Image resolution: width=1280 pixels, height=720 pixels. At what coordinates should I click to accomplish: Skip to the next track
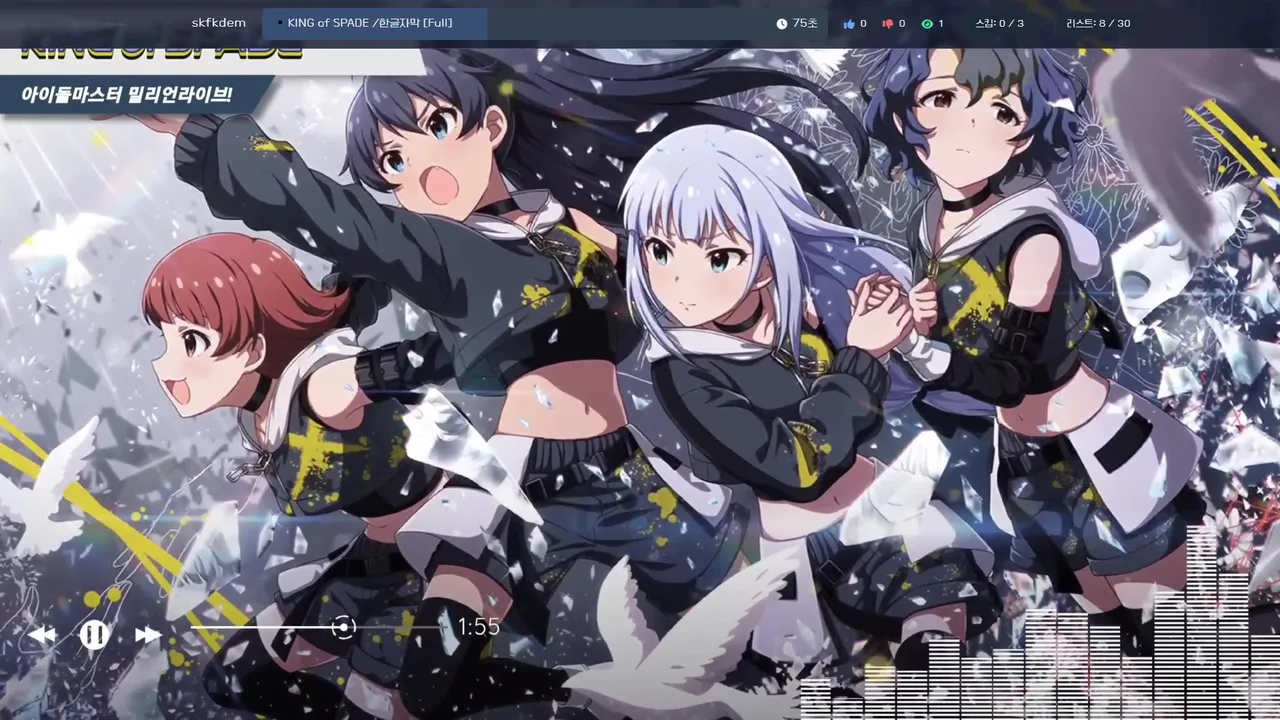(148, 635)
